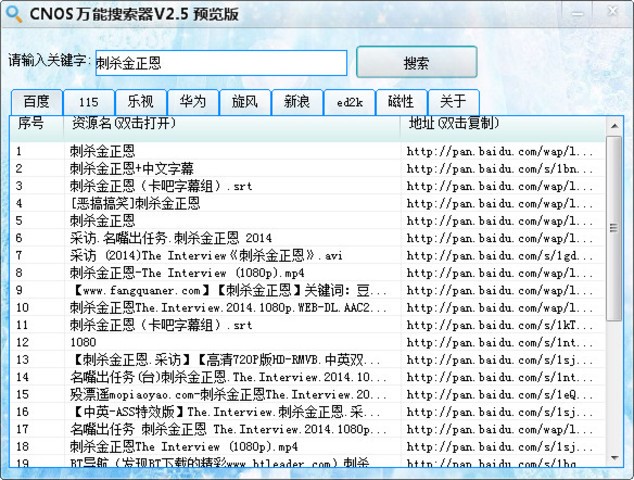Select row 15 mopiaoyao.com entry
This screenshot has height=480, width=634.
pos(228,395)
